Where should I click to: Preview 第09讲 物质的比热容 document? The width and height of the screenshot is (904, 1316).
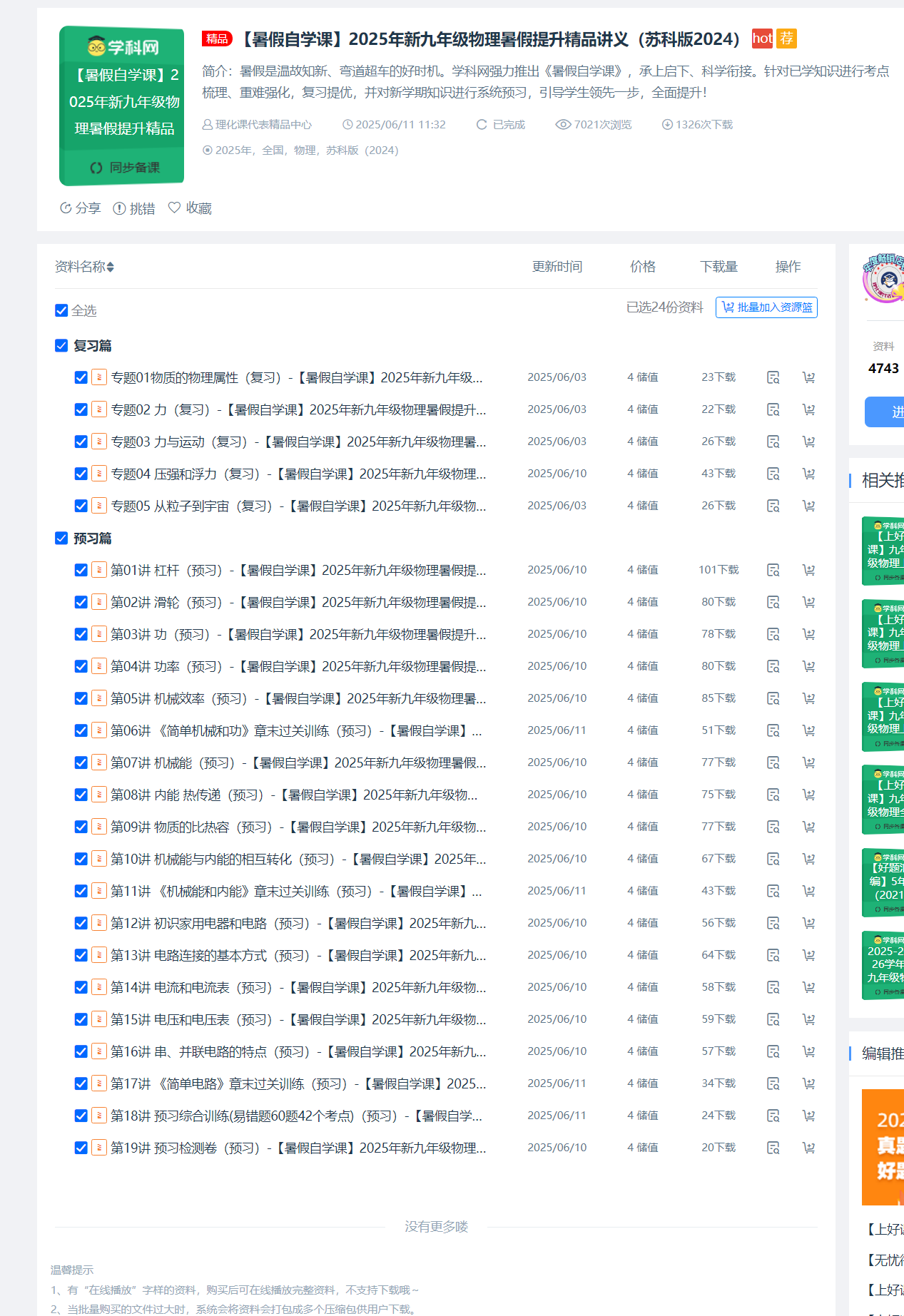(773, 827)
